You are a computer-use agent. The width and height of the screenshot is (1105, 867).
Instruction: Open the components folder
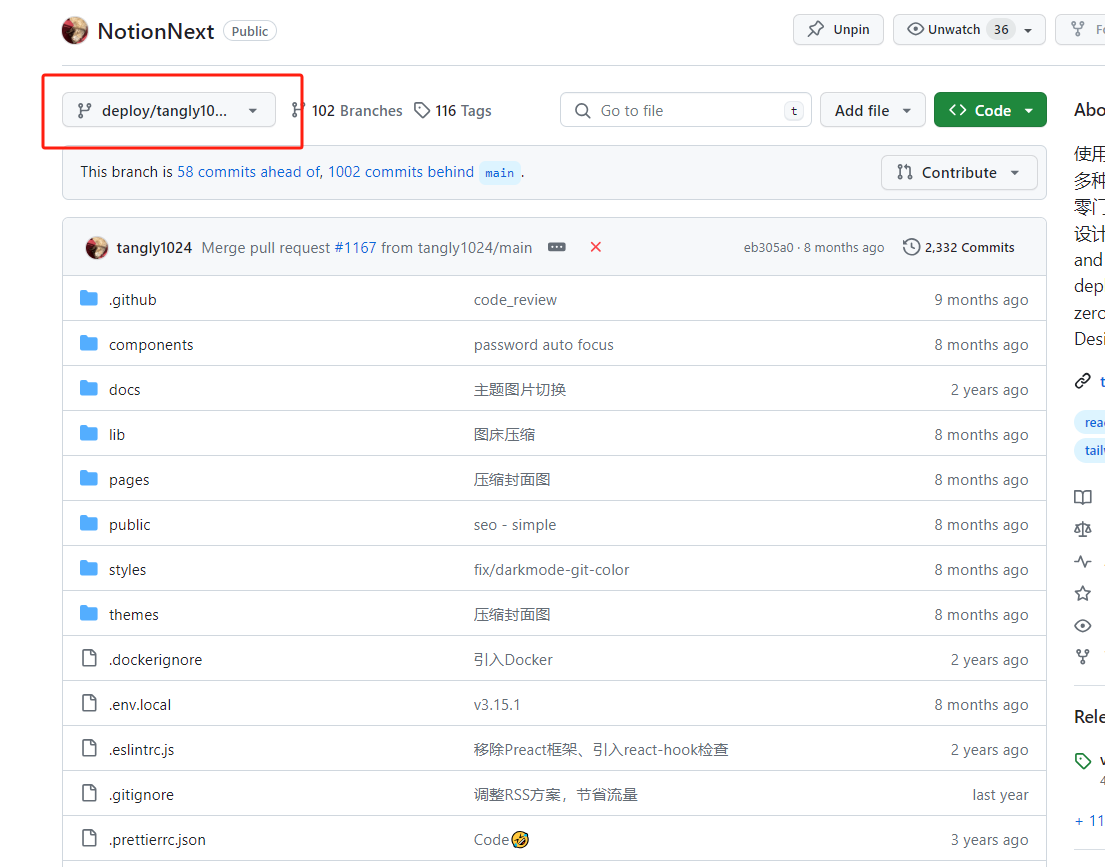click(x=151, y=345)
